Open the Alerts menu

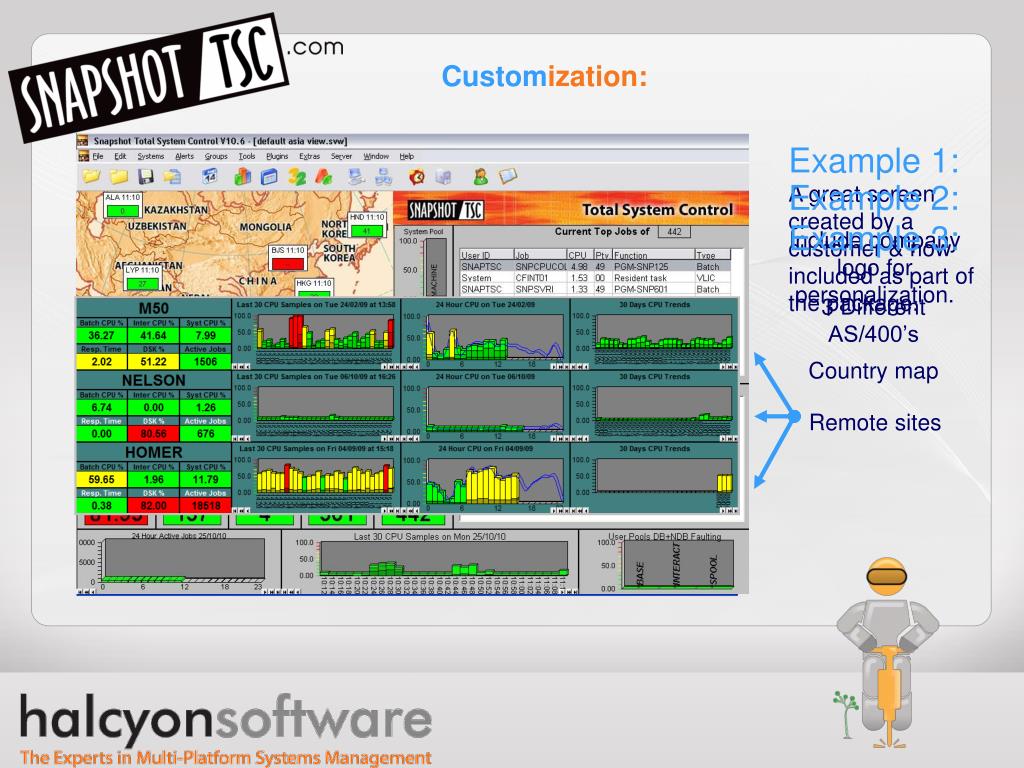click(x=184, y=157)
